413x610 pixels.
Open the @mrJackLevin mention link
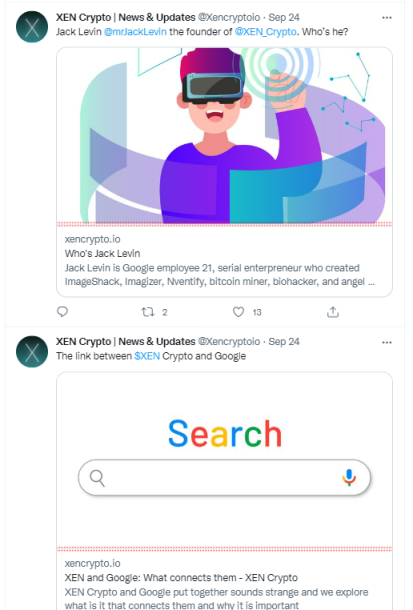click(135, 32)
